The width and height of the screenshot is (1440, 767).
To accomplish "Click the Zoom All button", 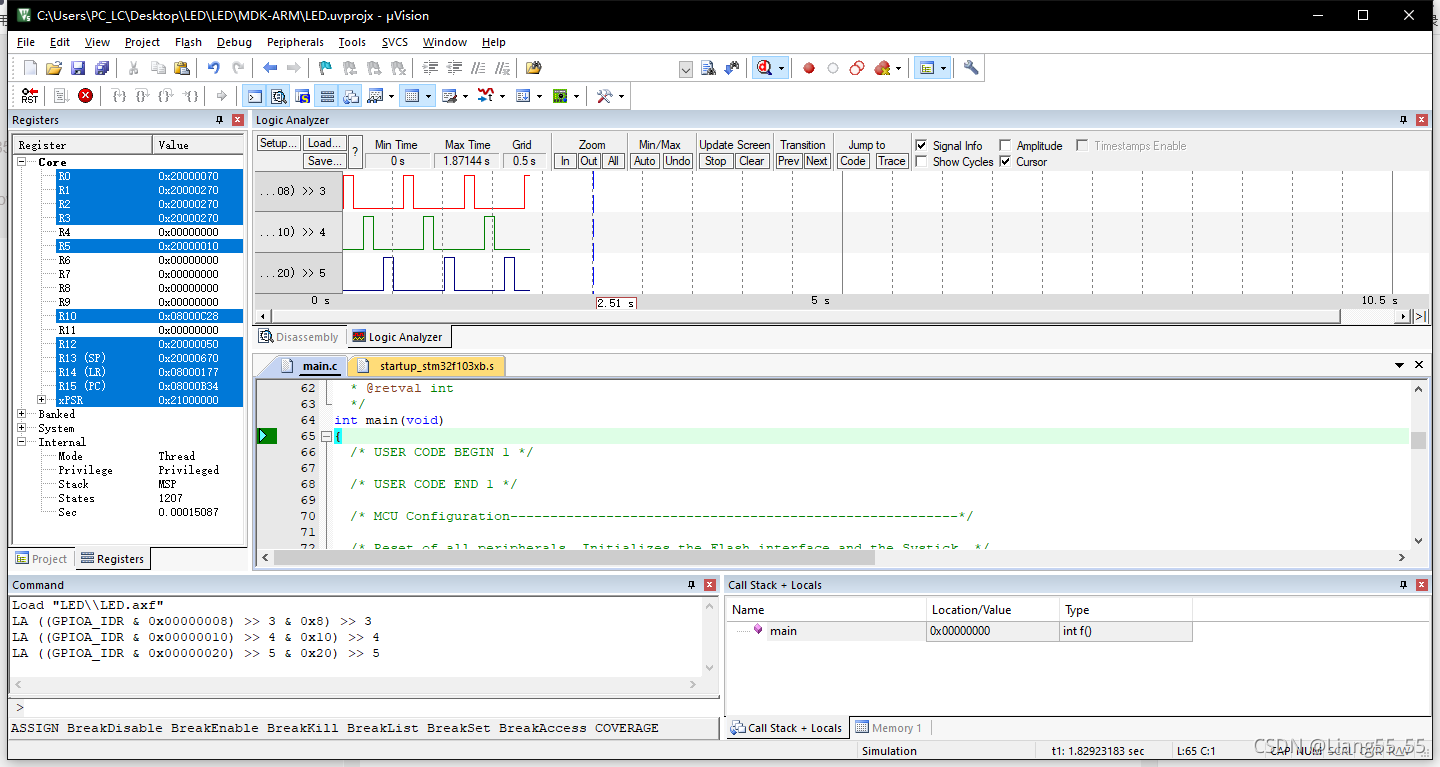I will point(614,161).
